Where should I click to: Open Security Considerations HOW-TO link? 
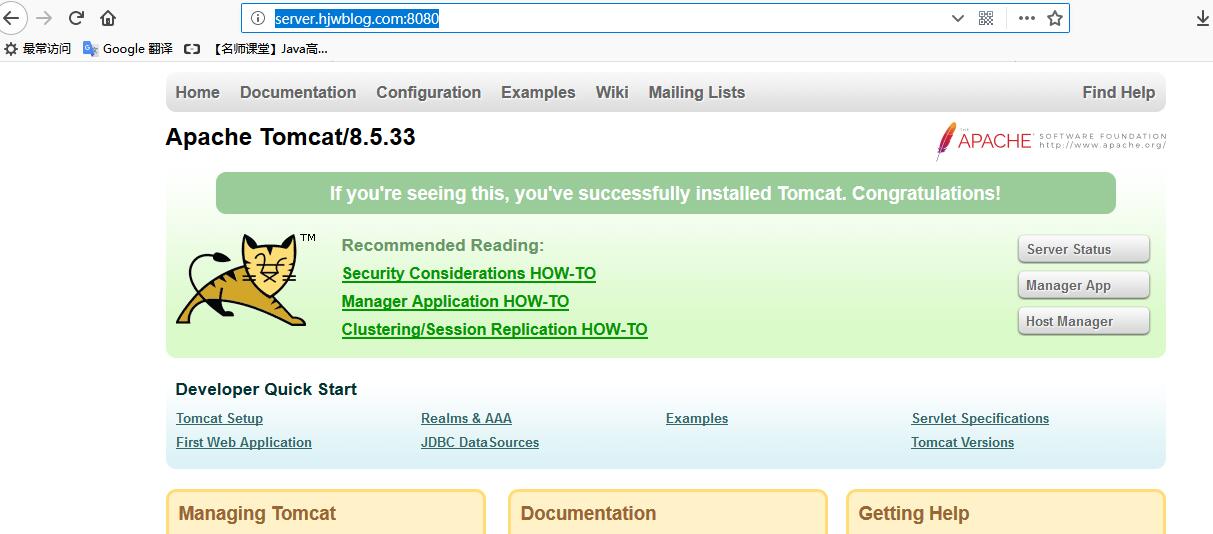coord(469,273)
